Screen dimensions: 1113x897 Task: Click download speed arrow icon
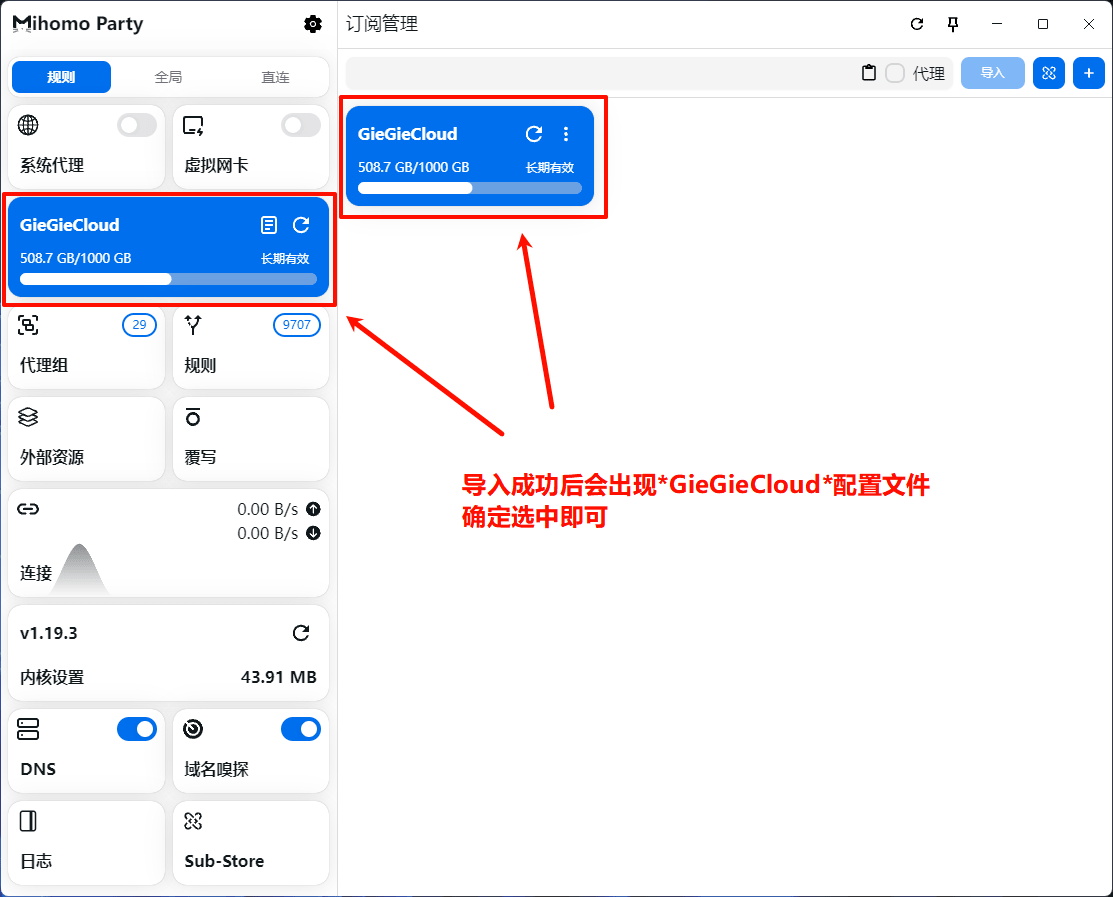pyautogui.click(x=313, y=533)
